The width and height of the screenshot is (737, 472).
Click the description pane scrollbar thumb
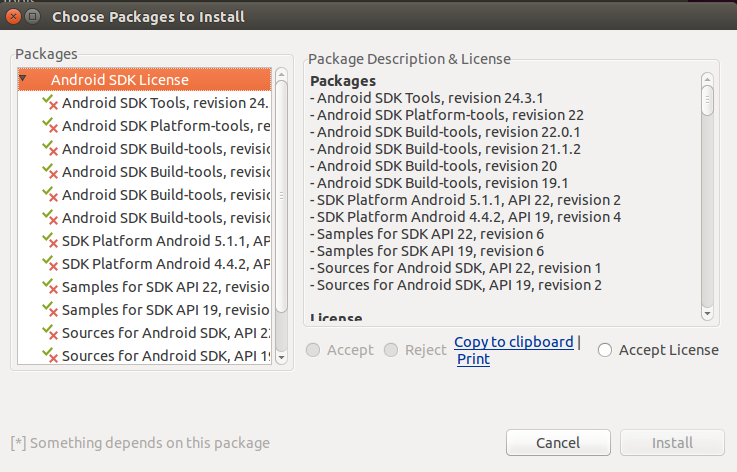707,100
